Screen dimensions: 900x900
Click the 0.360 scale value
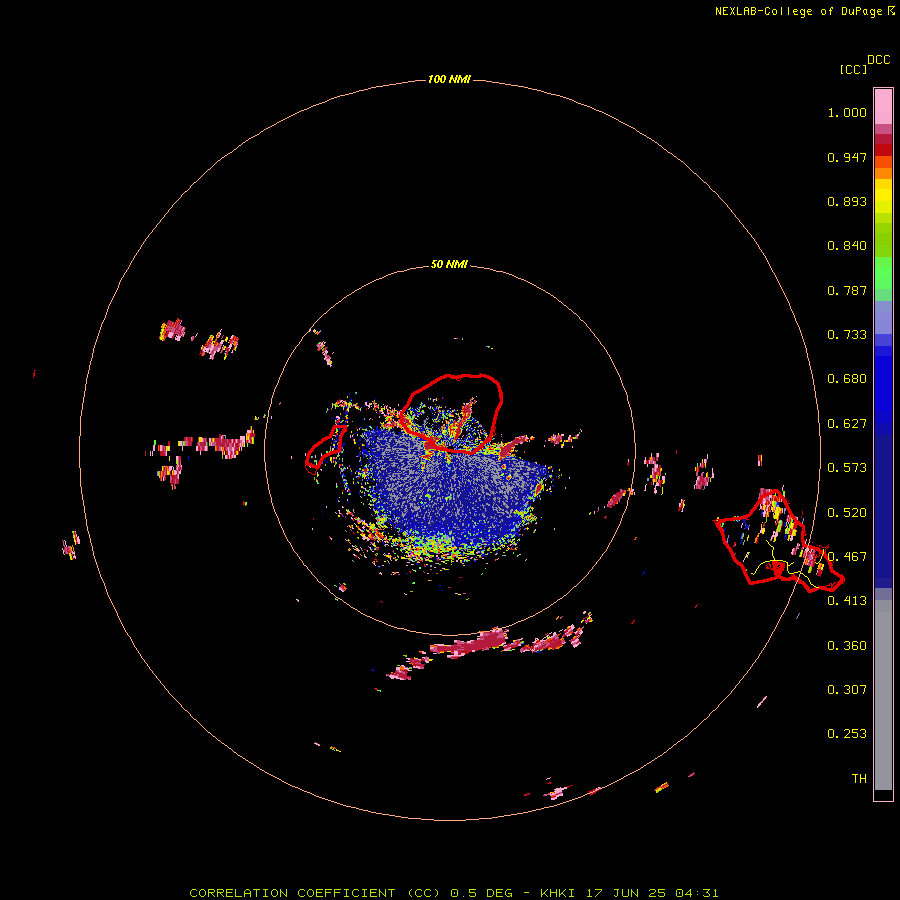click(847, 646)
